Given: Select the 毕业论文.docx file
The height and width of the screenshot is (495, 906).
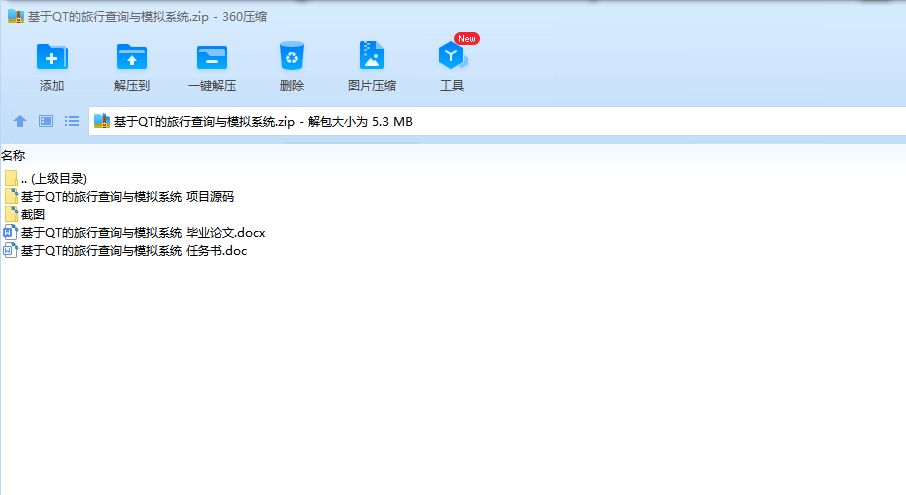Looking at the screenshot, I should coord(135,233).
